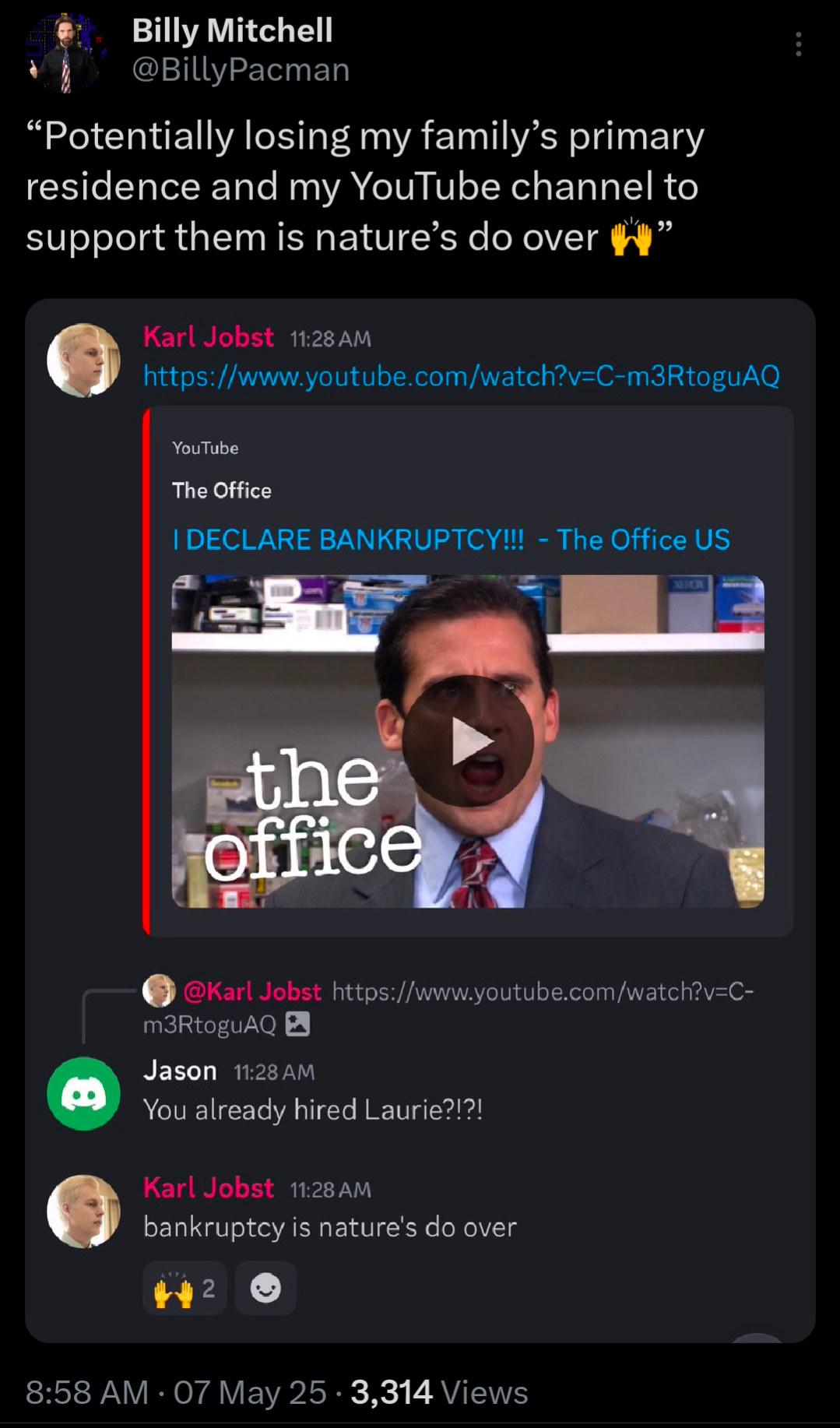The image size is (840, 1428).
Task: Play the Office video thumbnail
Action: coord(468,741)
